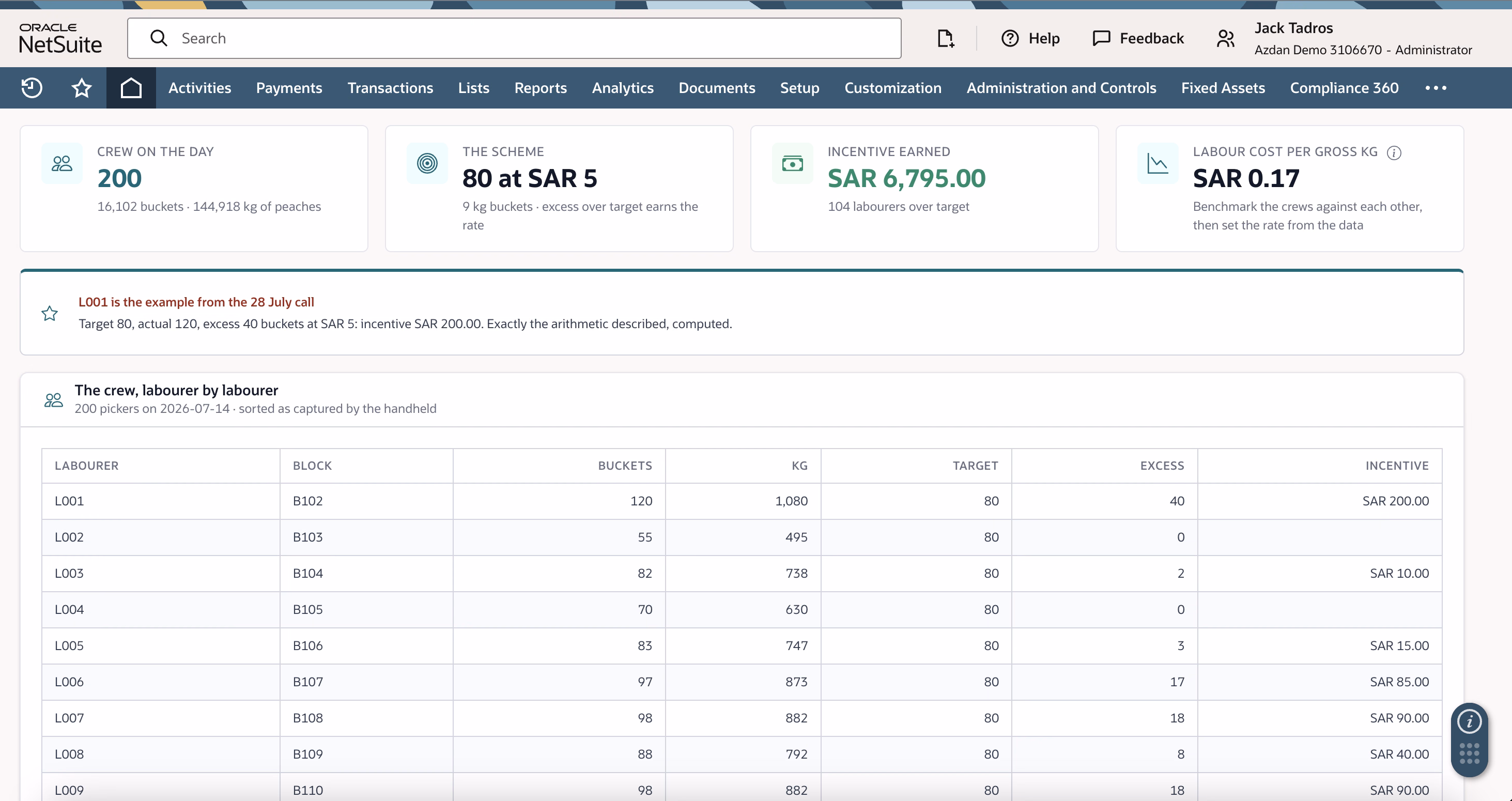Click the SAR 0.17 labour cost value
This screenshot has height=801, width=1512.
(1246, 178)
